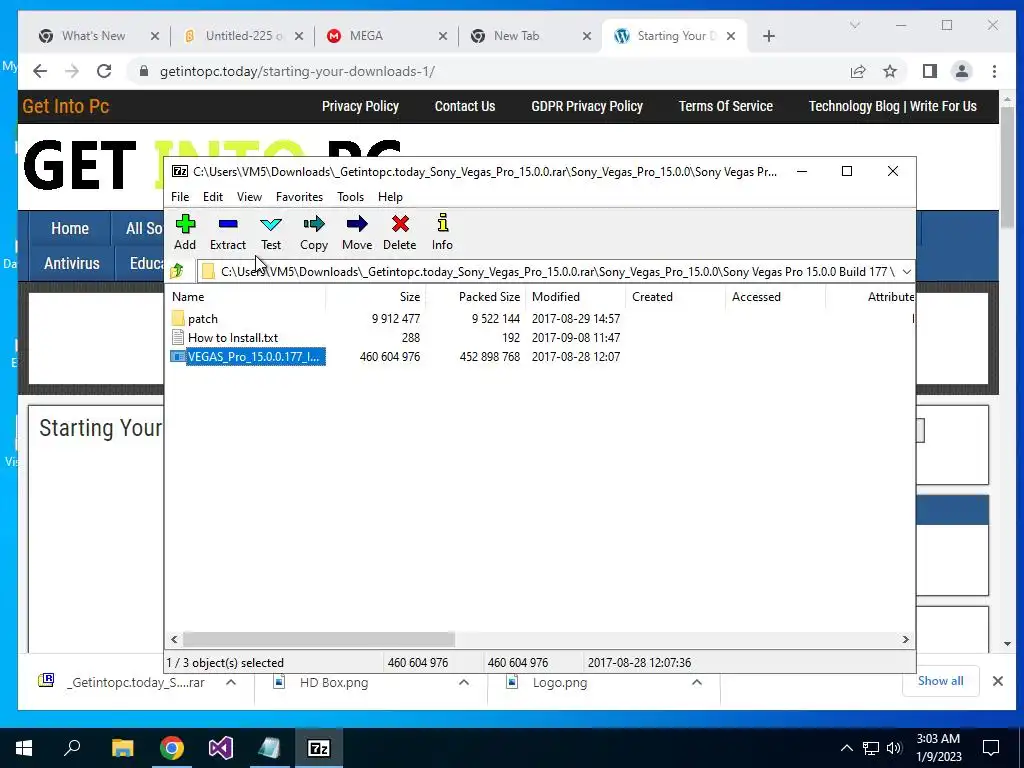
Task: Open the 7-Zip File menu
Action: coord(180,197)
